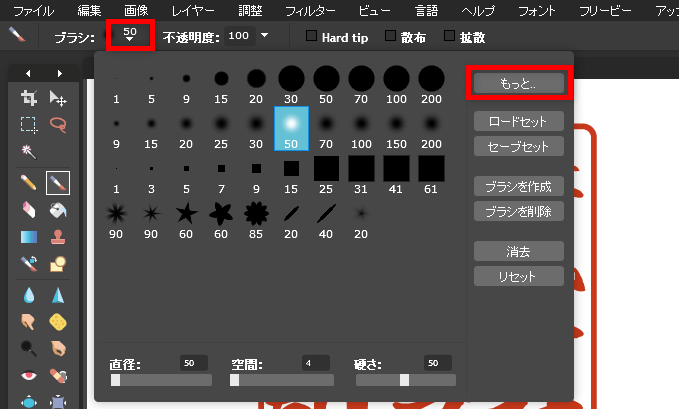Open the 言語 menu
Viewport: 679px width, 409px height.
tap(427, 10)
